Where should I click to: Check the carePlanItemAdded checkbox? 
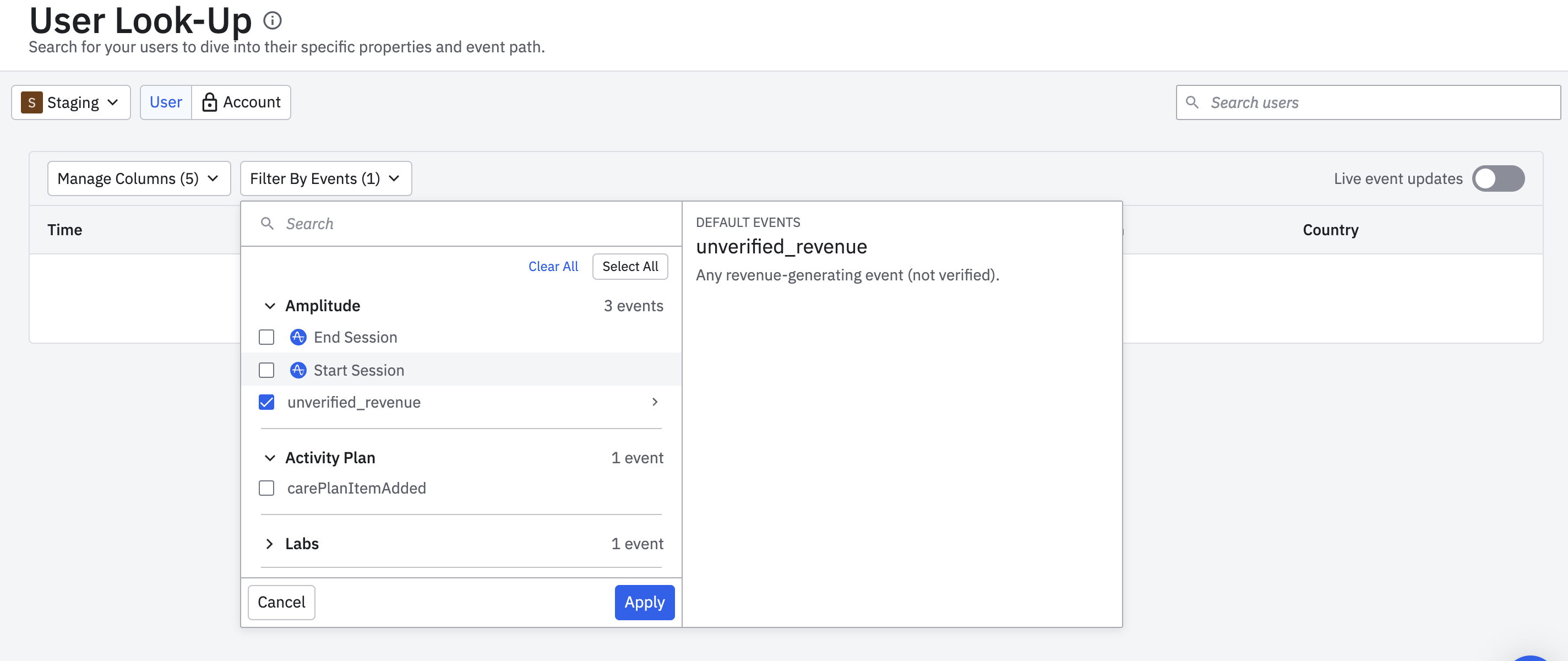(x=266, y=488)
